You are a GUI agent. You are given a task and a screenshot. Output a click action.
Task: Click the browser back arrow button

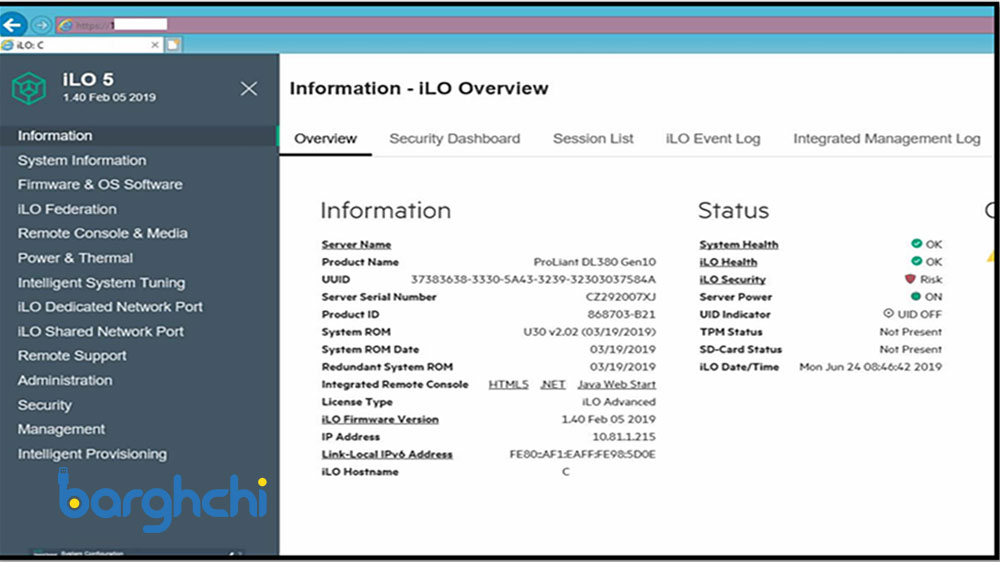14,25
